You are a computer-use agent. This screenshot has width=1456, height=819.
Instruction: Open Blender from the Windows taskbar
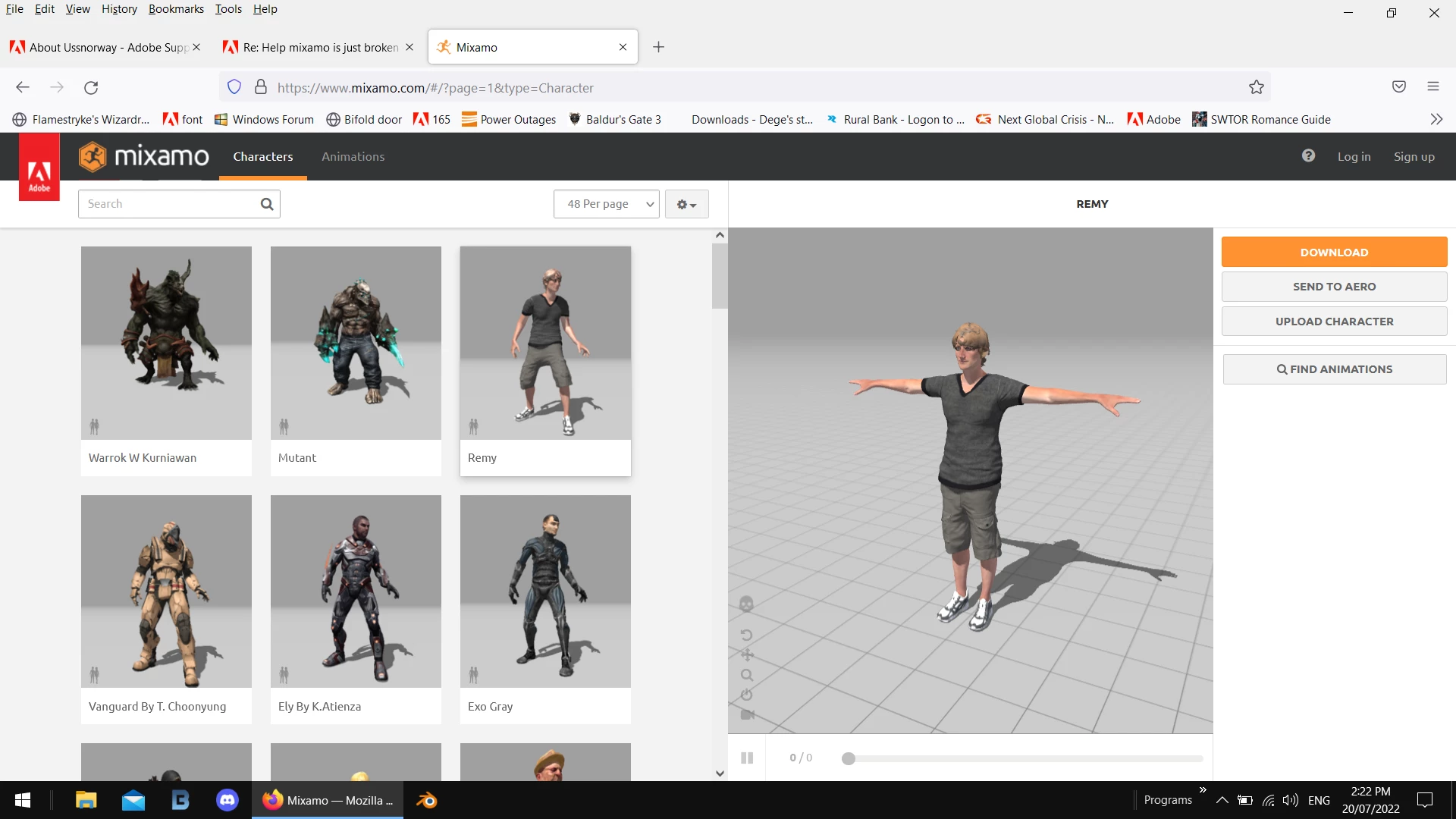point(426,800)
